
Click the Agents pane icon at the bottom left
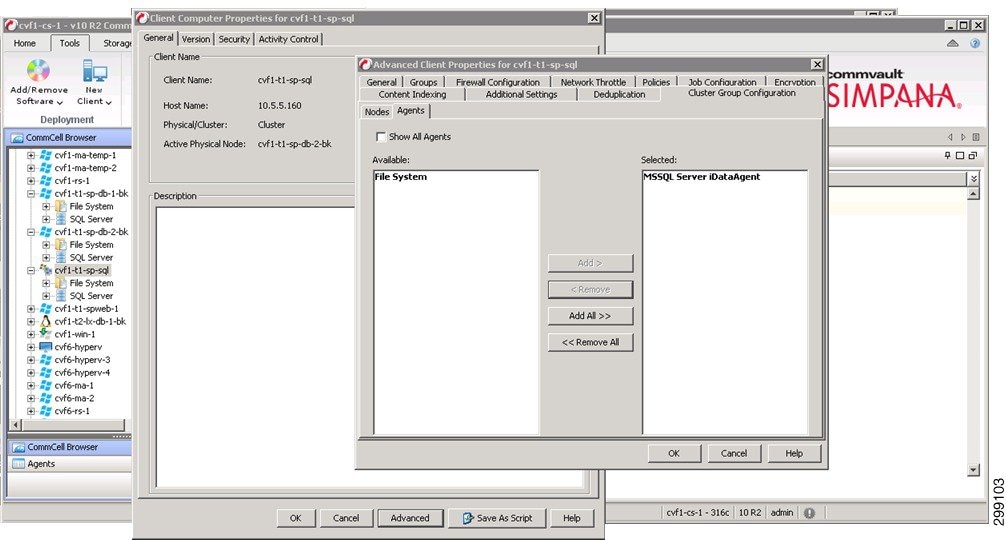[x=19, y=464]
